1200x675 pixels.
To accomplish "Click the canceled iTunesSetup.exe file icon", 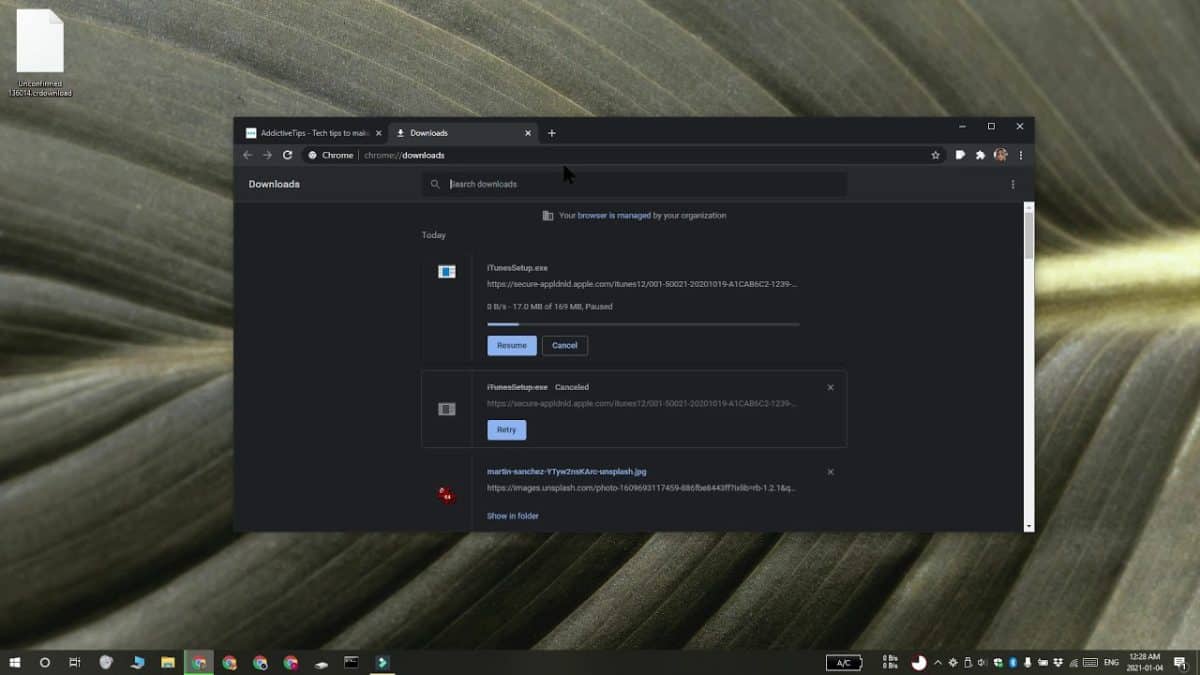I will 447,409.
